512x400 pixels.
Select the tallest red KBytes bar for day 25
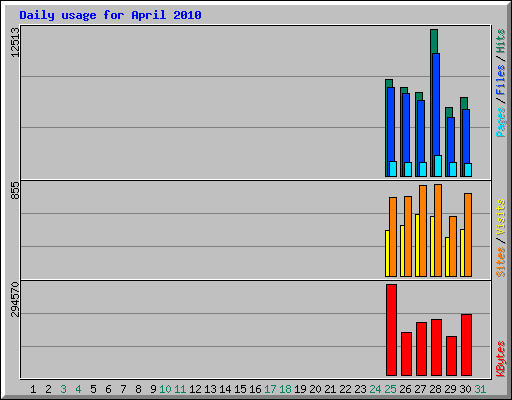[x=391, y=330]
